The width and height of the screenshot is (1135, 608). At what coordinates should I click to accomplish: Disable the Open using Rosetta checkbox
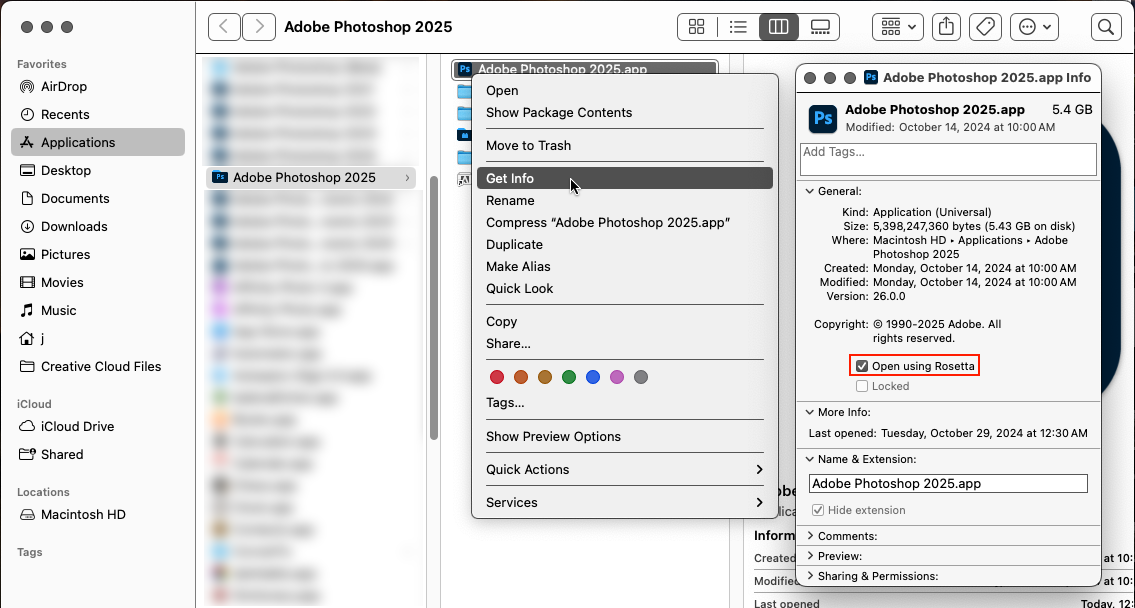click(x=861, y=365)
